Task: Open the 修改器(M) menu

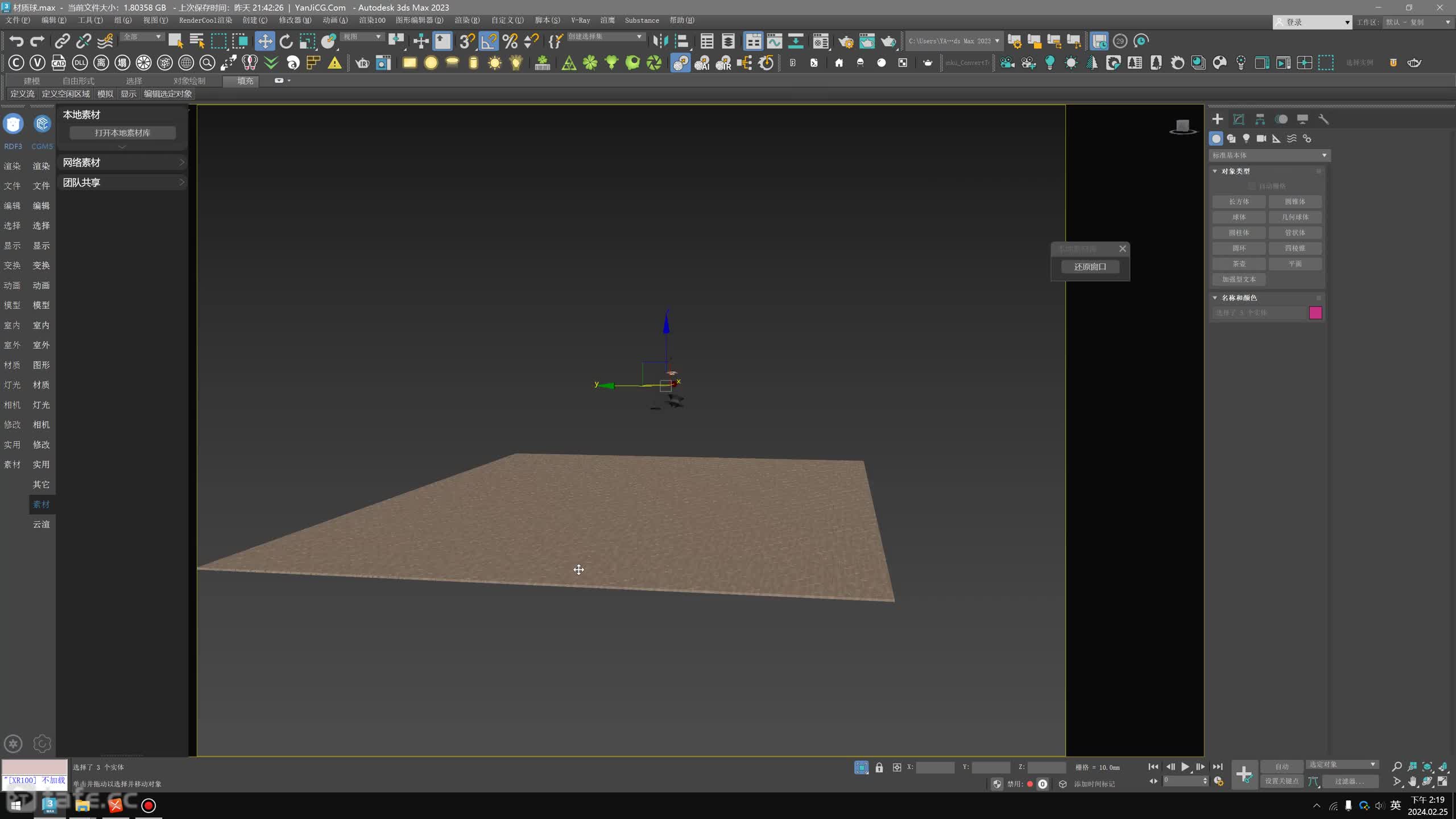Action: (x=295, y=20)
